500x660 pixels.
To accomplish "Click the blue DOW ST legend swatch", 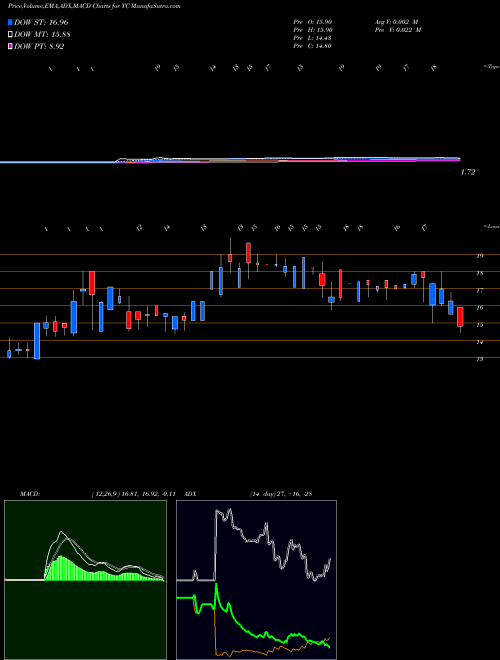I will 10,22.
